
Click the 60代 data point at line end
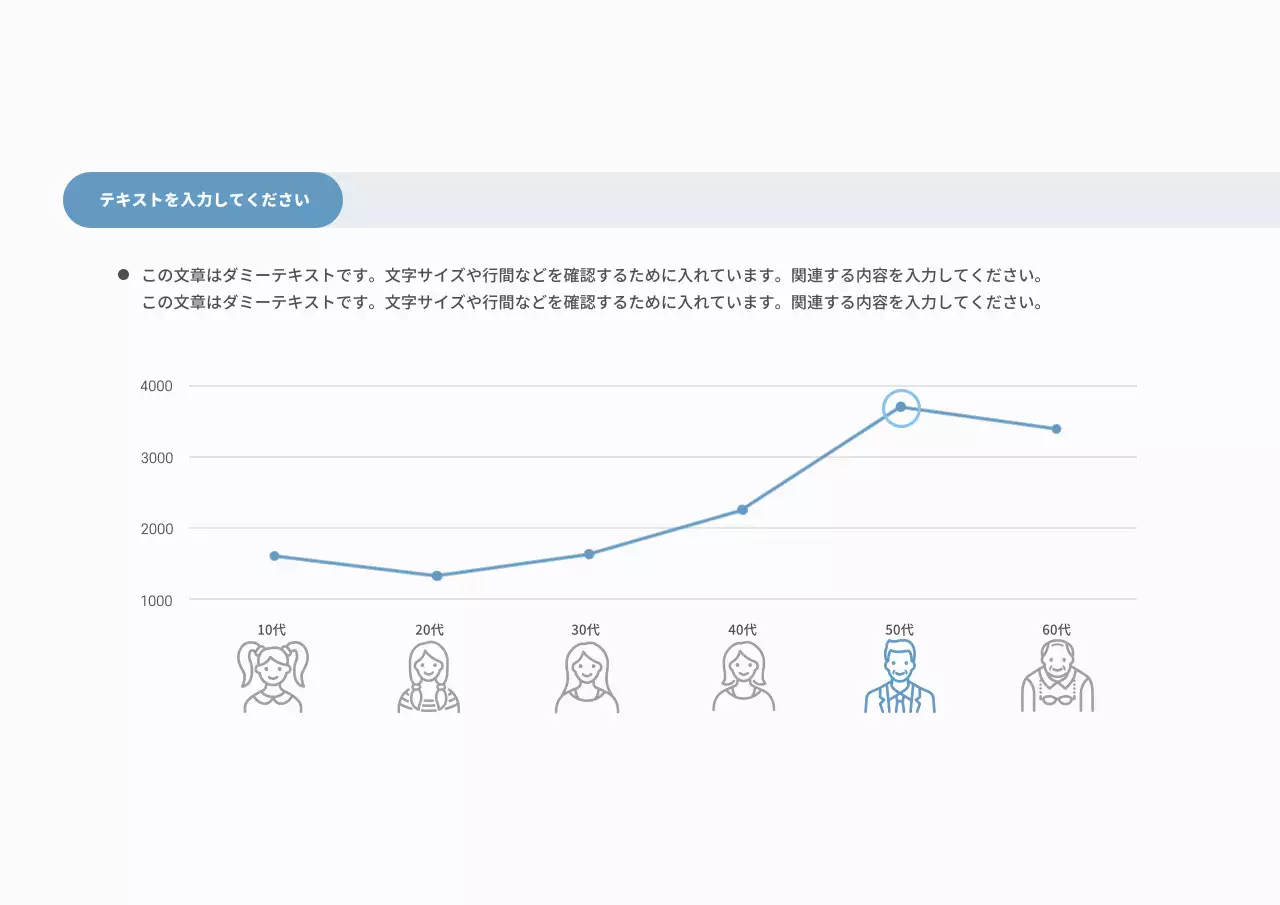[x=1056, y=429]
